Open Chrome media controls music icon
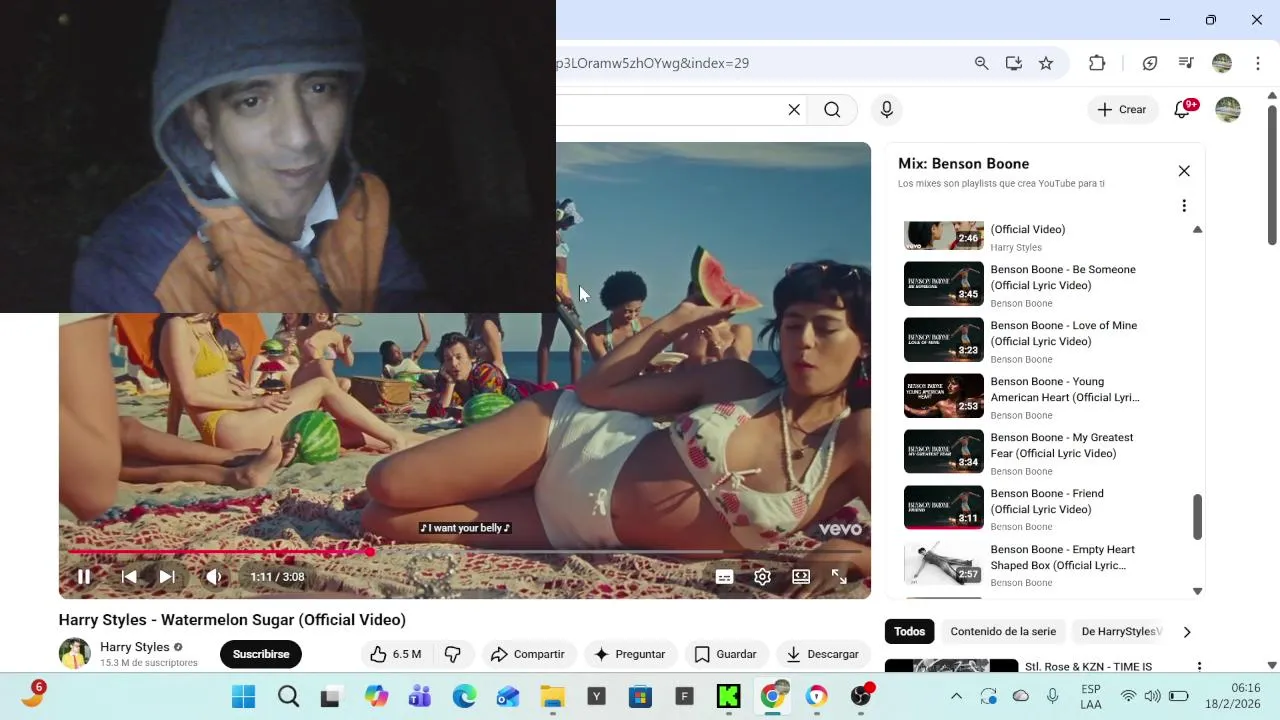Image resolution: width=1280 pixels, height=720 pixels. point(1186,63)
